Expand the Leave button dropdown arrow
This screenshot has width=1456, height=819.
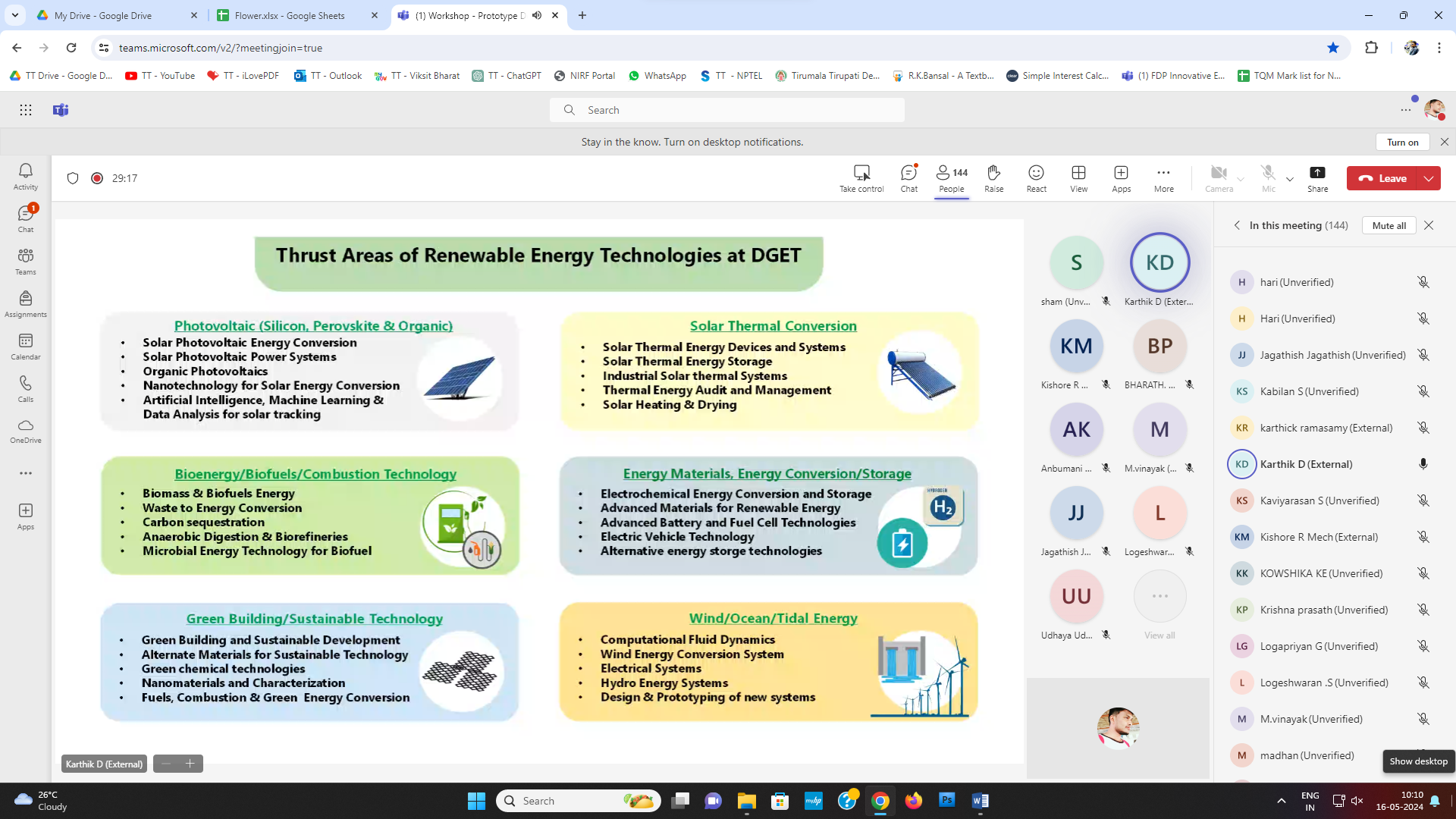pyautogui.click(x=1429, y=178)
